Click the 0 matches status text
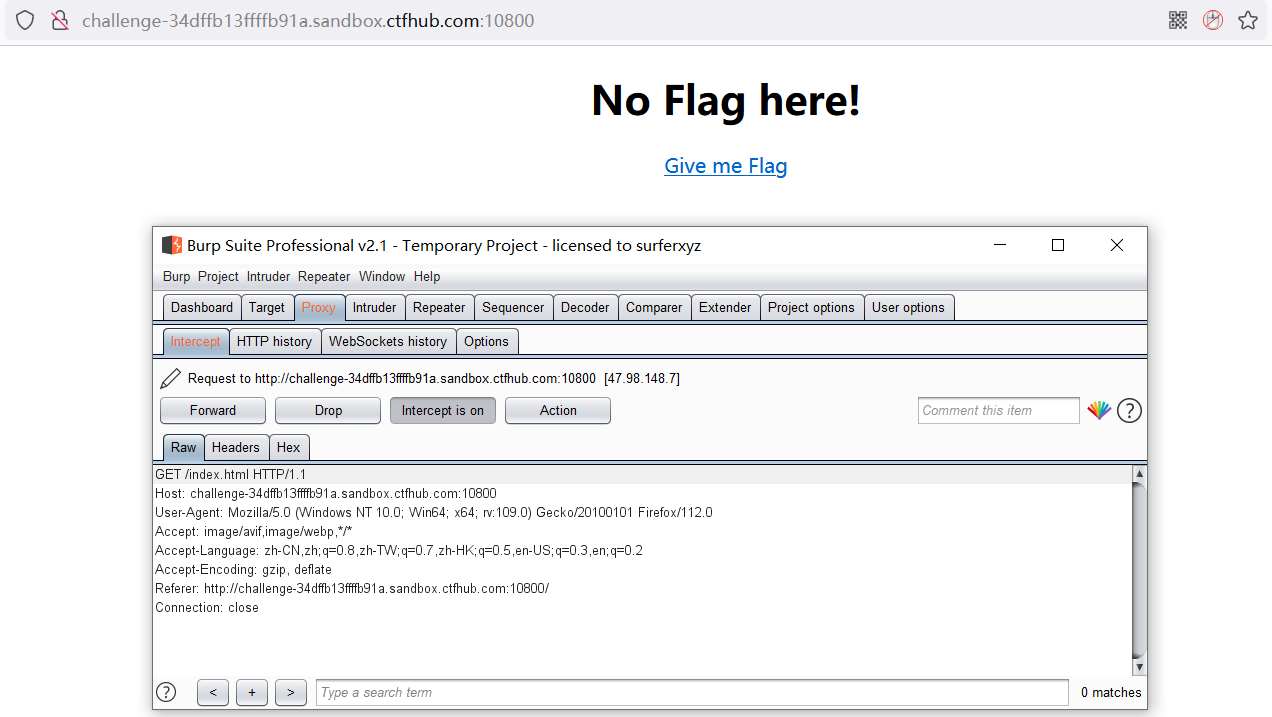The width and height of the screenshot is (1272, 717). pos(1111,692)
